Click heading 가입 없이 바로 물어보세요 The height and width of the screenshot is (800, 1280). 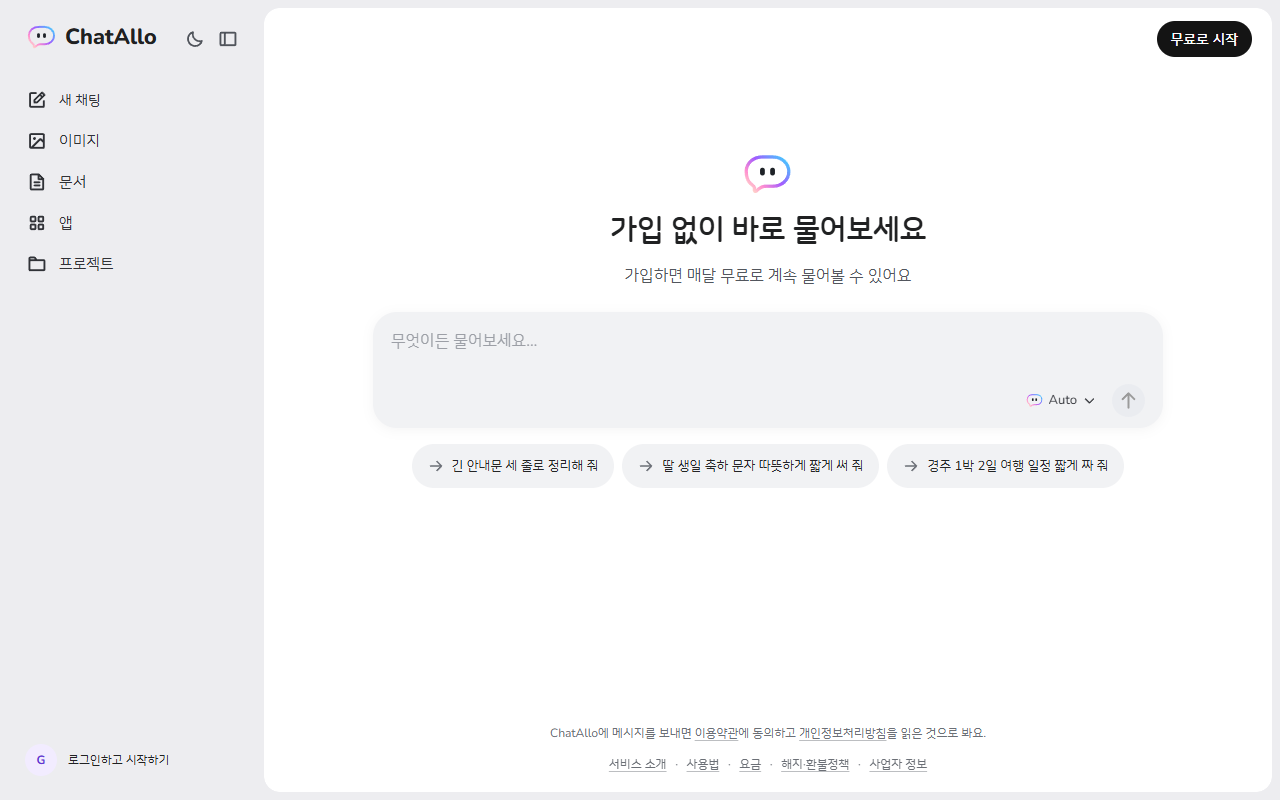(768, 229)
